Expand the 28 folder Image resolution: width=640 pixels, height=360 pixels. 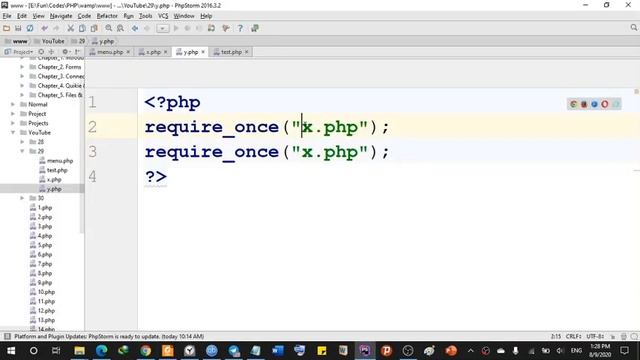pyautogui.click(x=22, y=142)
